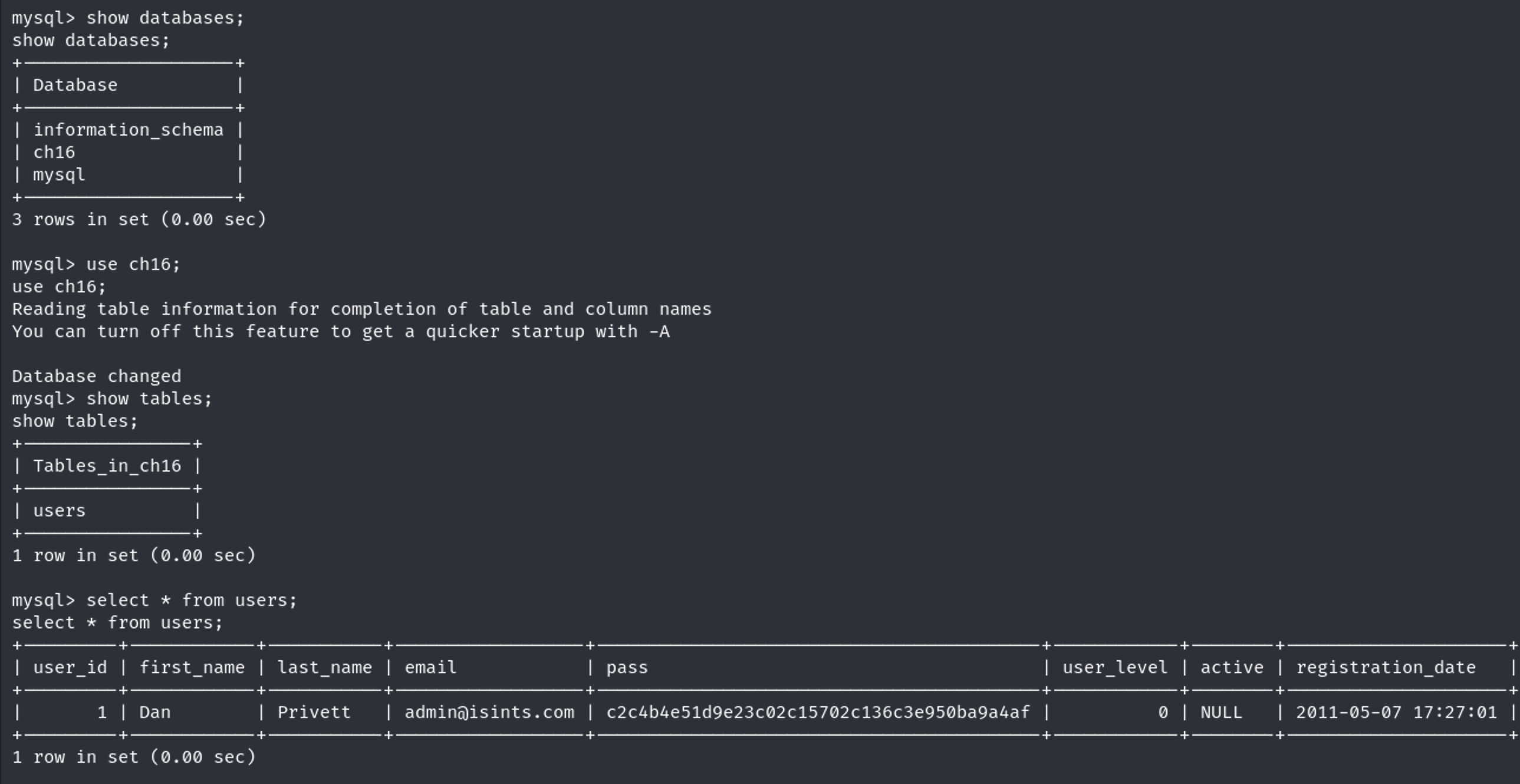Screen dimensions: 1520x784
Task: Click the password hash value starting c2c4b4e5
Action: click(x=818, y=713)
